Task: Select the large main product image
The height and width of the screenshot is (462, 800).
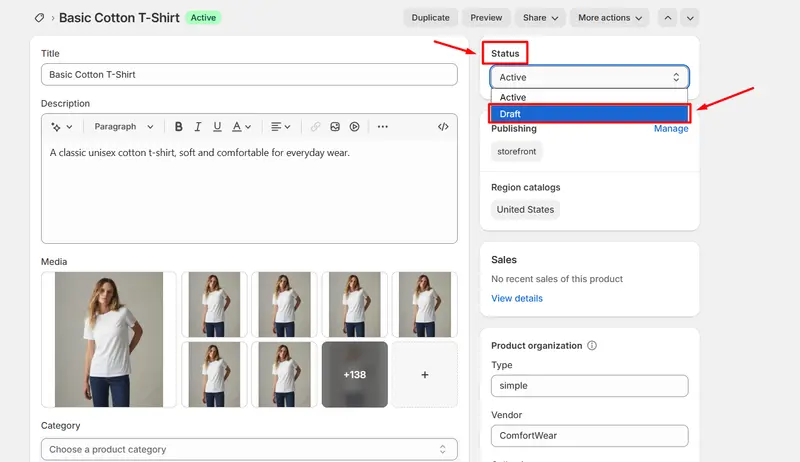Action: [x=109, y=340]
